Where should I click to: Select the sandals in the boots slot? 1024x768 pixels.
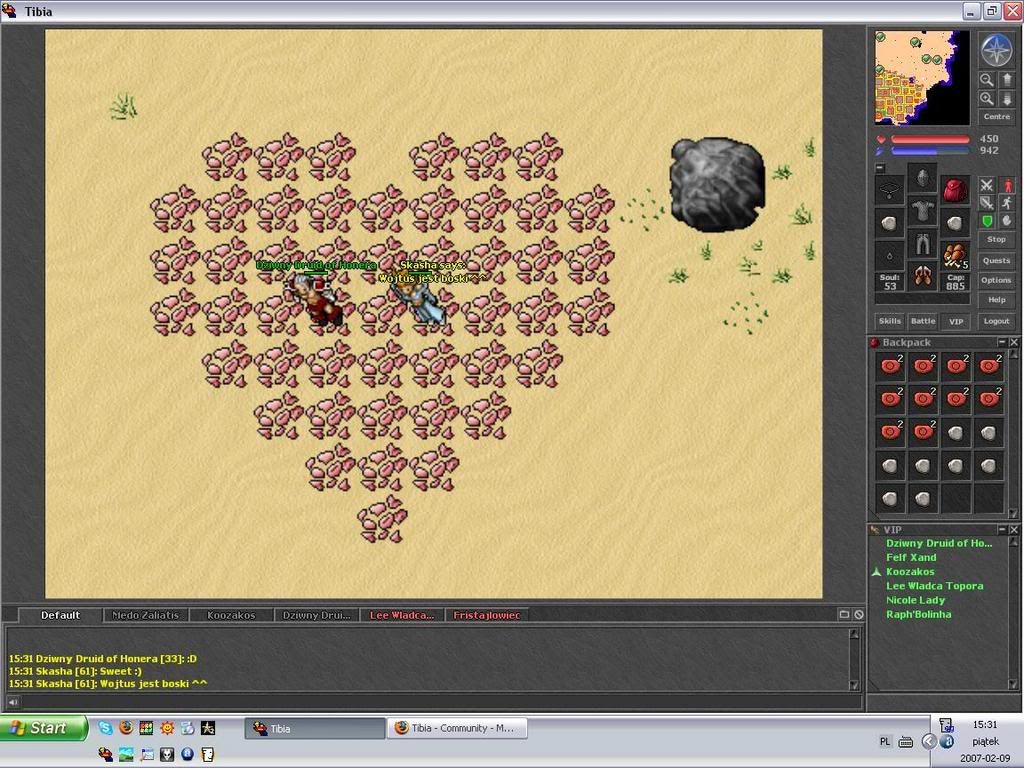pyautogui.click(x=922, y=276)
